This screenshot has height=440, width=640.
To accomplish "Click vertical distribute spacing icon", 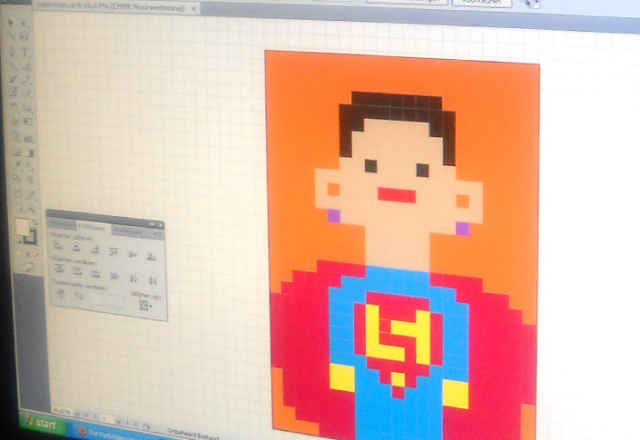I will [x=60, y=293].
